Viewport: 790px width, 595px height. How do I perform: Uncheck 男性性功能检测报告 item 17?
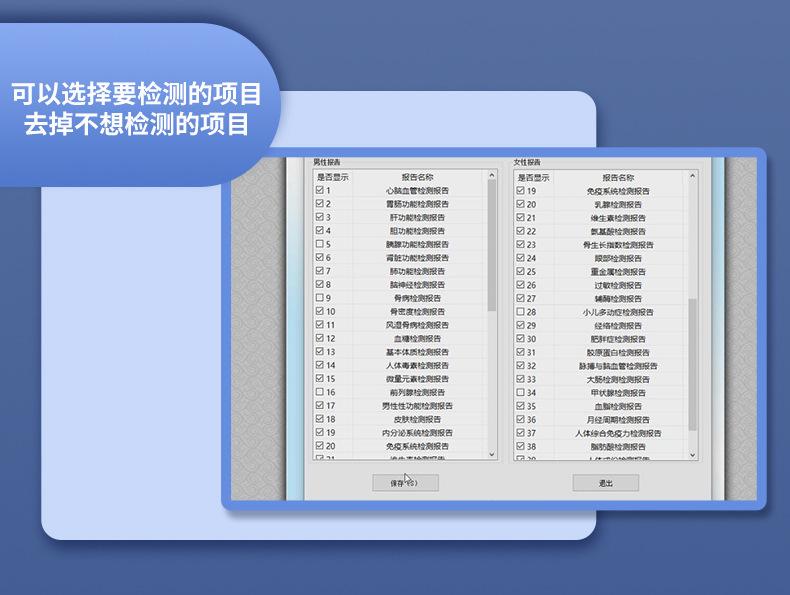click(320, 406)
